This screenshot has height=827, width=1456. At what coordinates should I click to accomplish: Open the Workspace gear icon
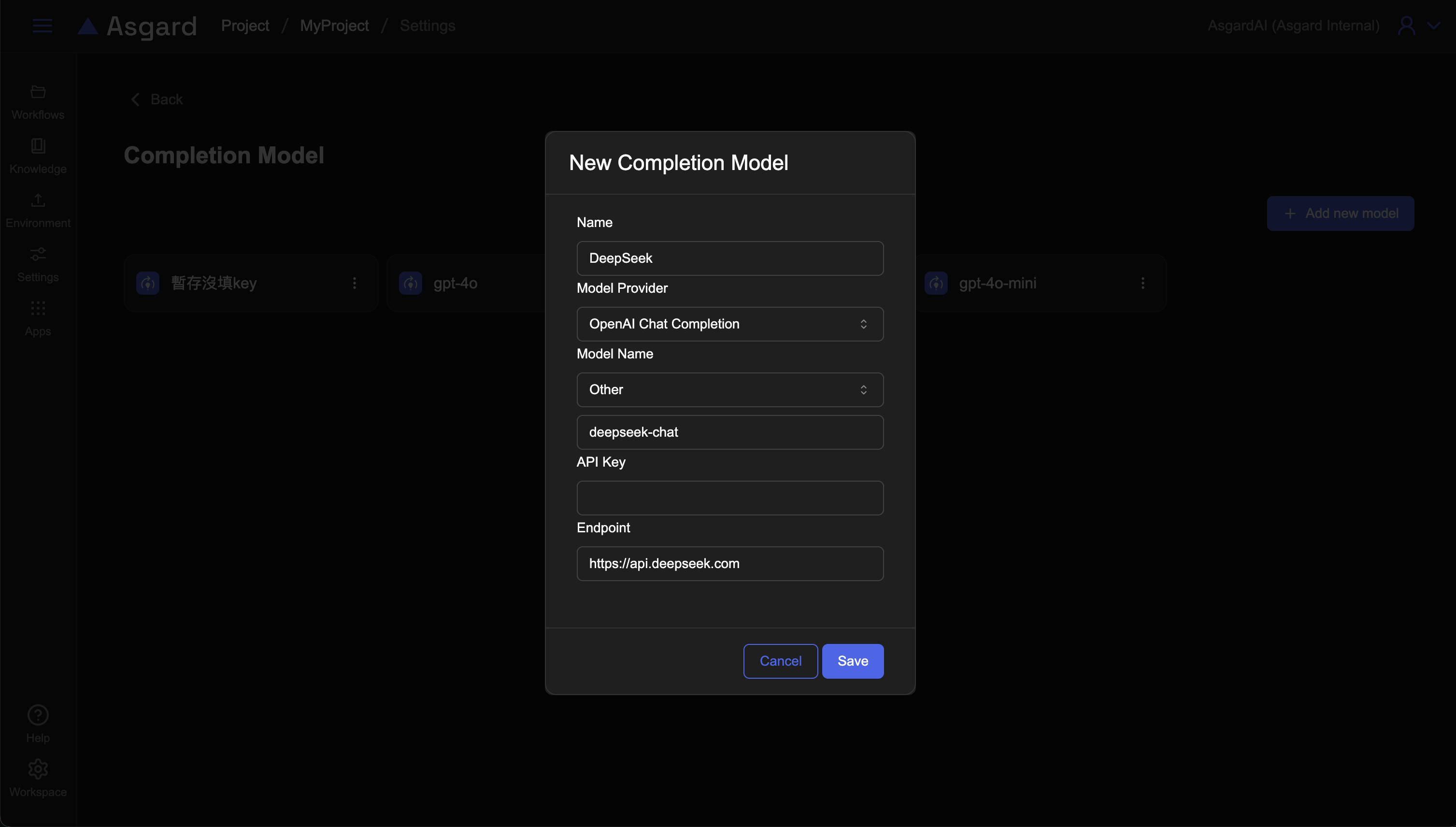[38, 769]
